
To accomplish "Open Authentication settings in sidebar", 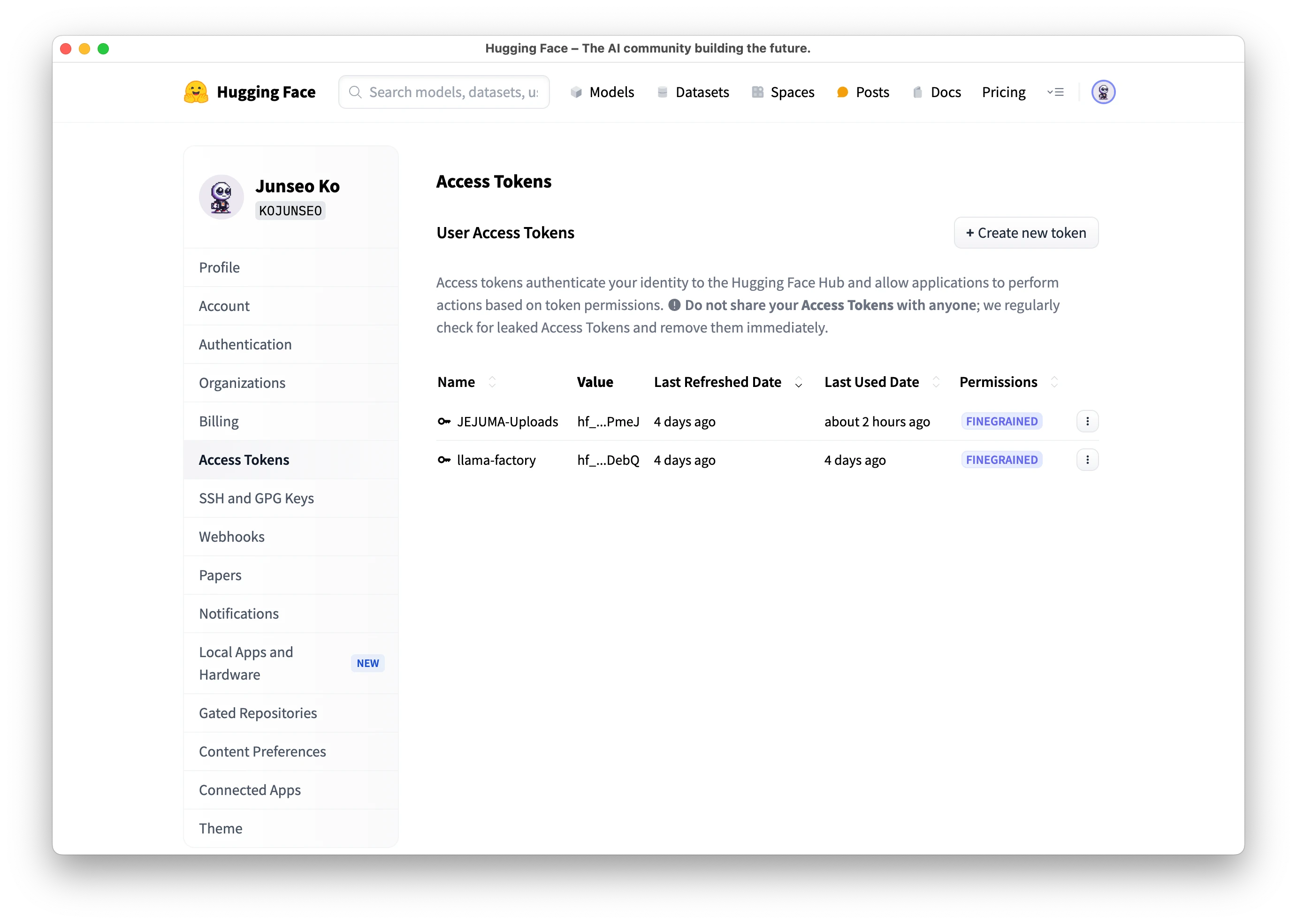I will 291,345.
